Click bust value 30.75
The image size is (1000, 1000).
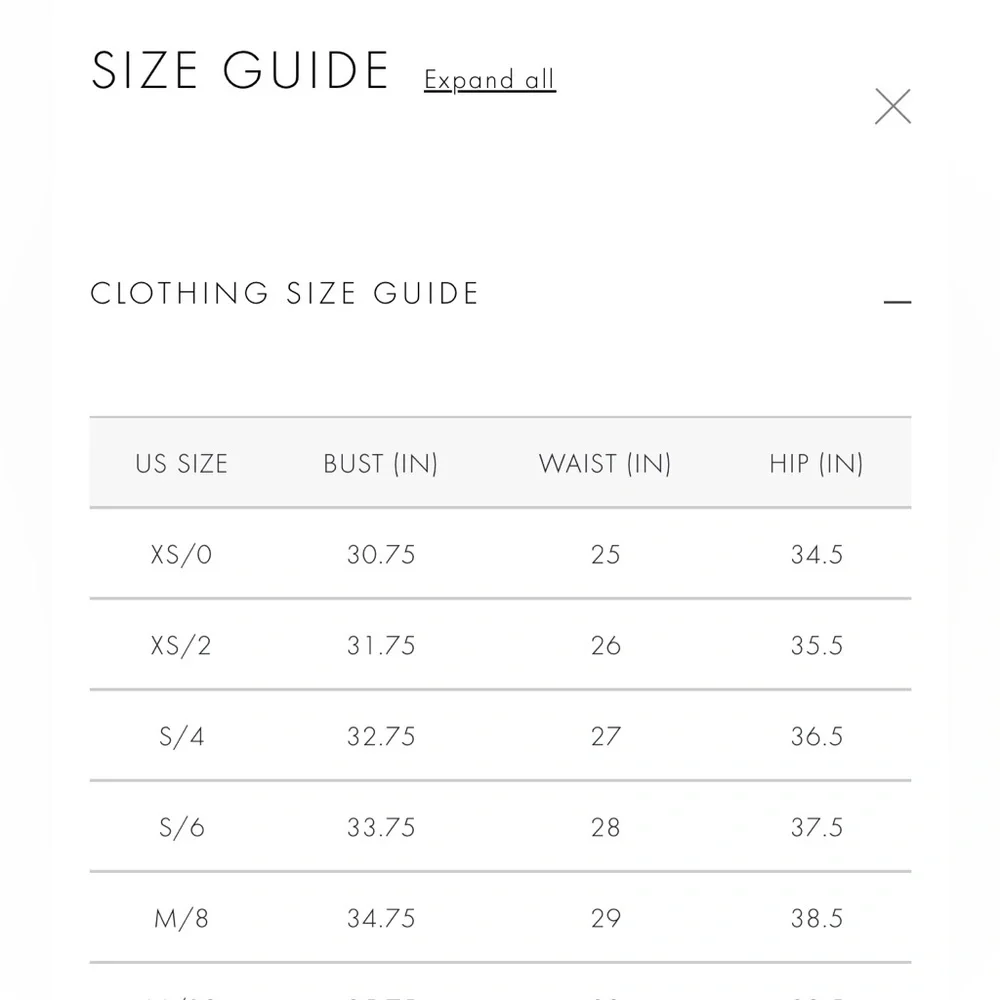[x=381, y=555]
